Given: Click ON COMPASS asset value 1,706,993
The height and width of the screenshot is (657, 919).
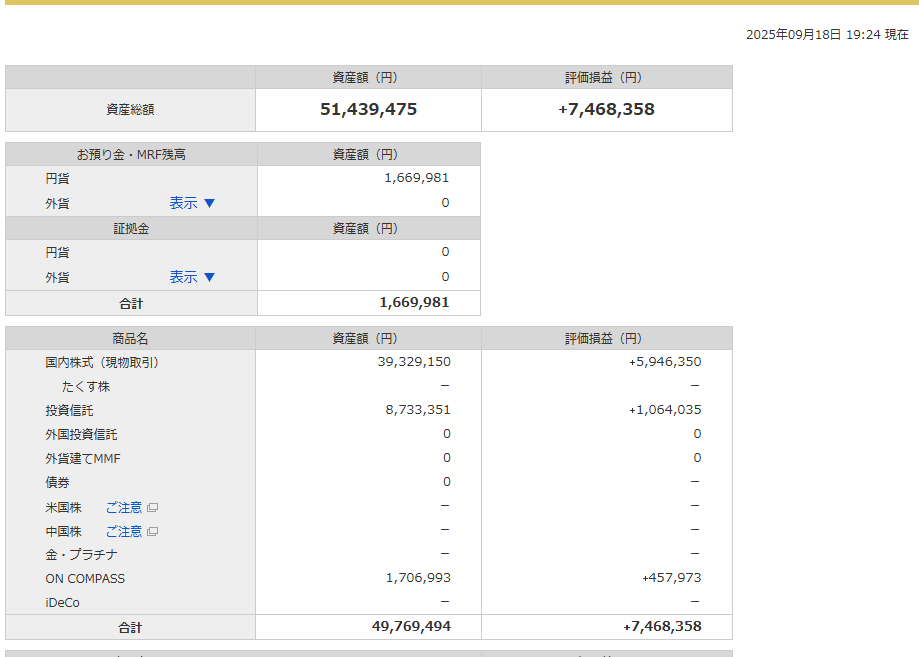Looking at the screenshot, I should tap(418, 578).
